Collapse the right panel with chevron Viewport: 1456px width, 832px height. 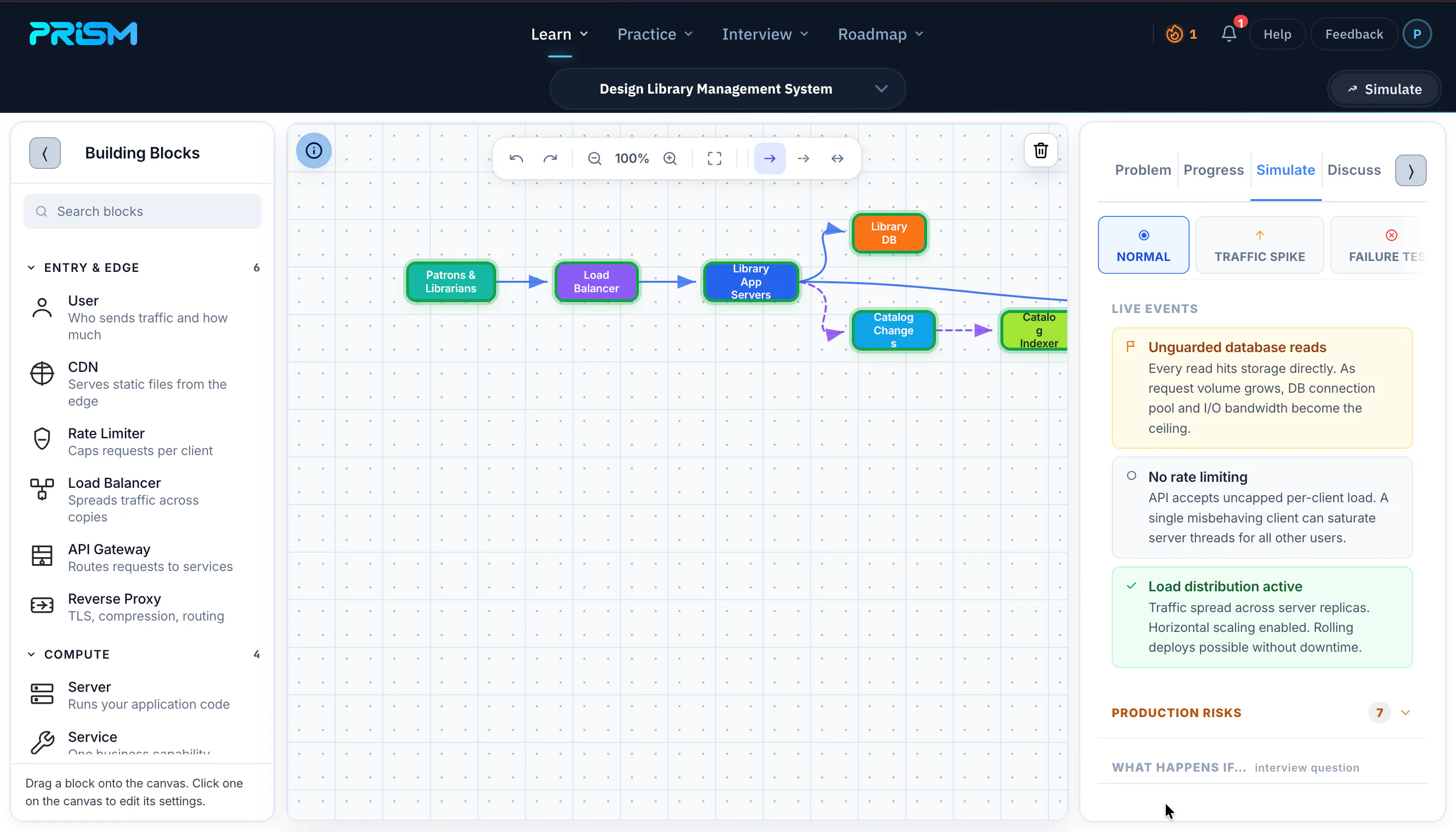(1410, 170)
